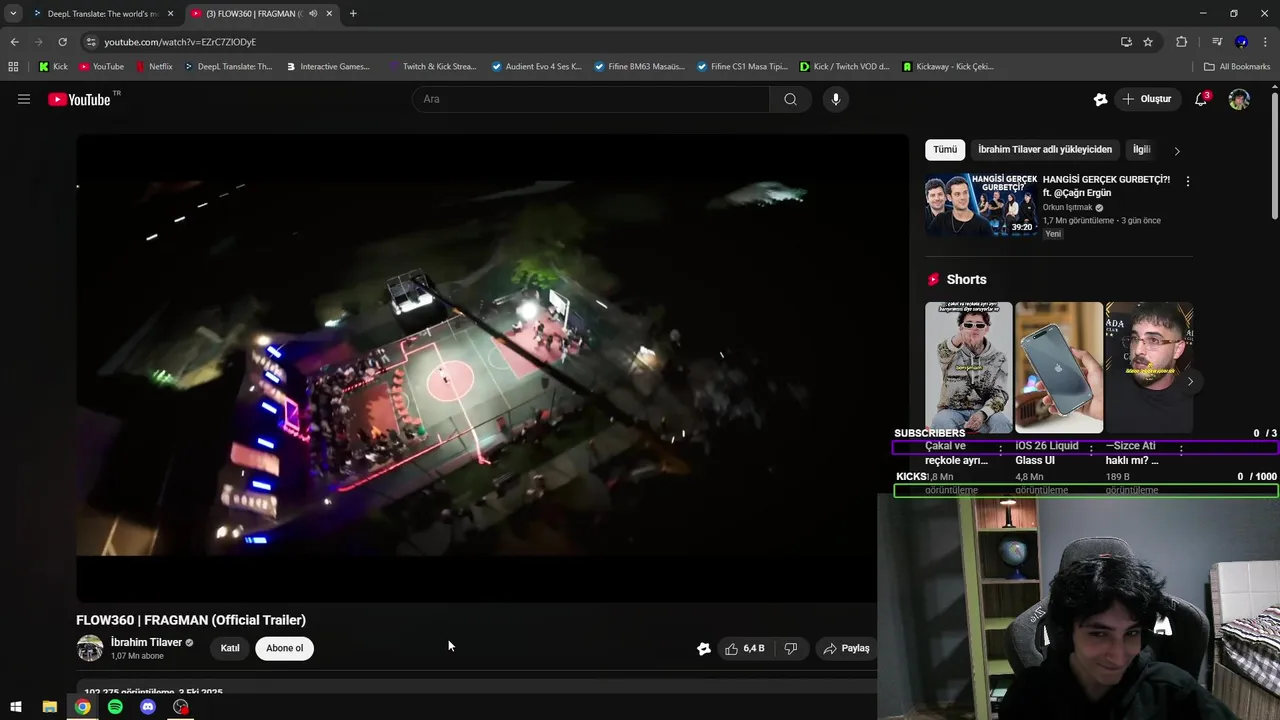The width and height of the screenshot is (1280, 720).
Task: Open Twitch & Kick Stream bookmark
Action: [432, 67]
